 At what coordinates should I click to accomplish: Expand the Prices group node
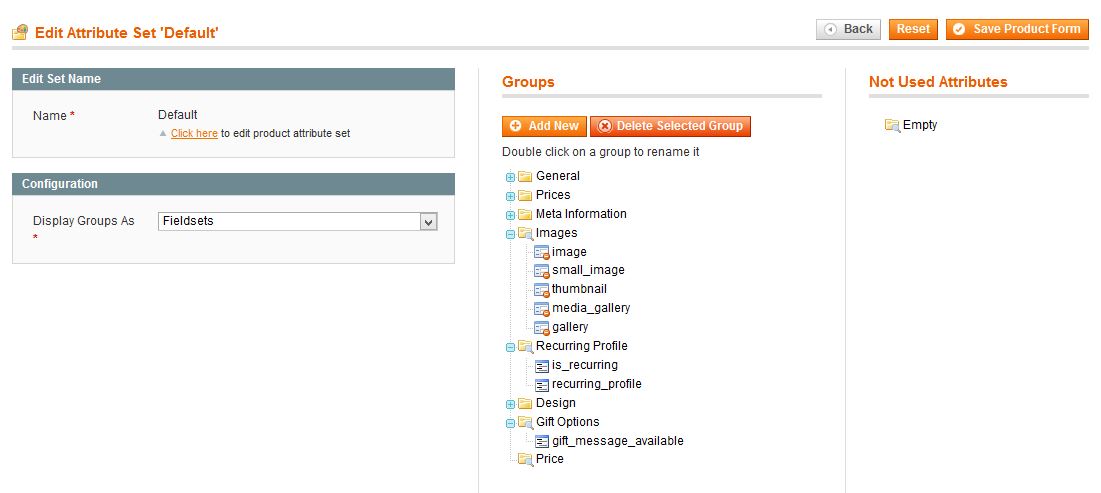pyautogui.click(x=510, y=196)
